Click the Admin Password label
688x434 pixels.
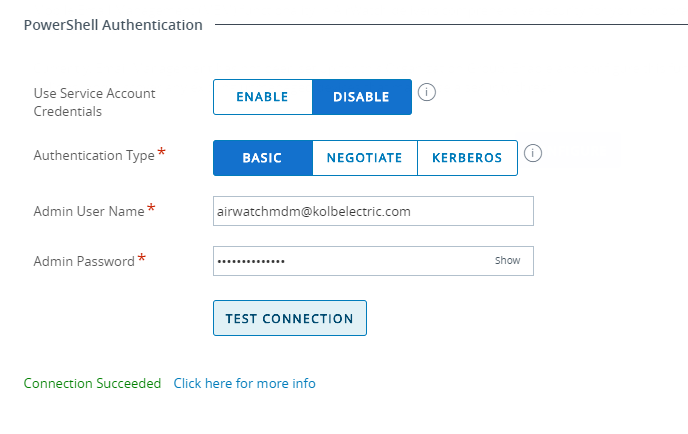84,261
